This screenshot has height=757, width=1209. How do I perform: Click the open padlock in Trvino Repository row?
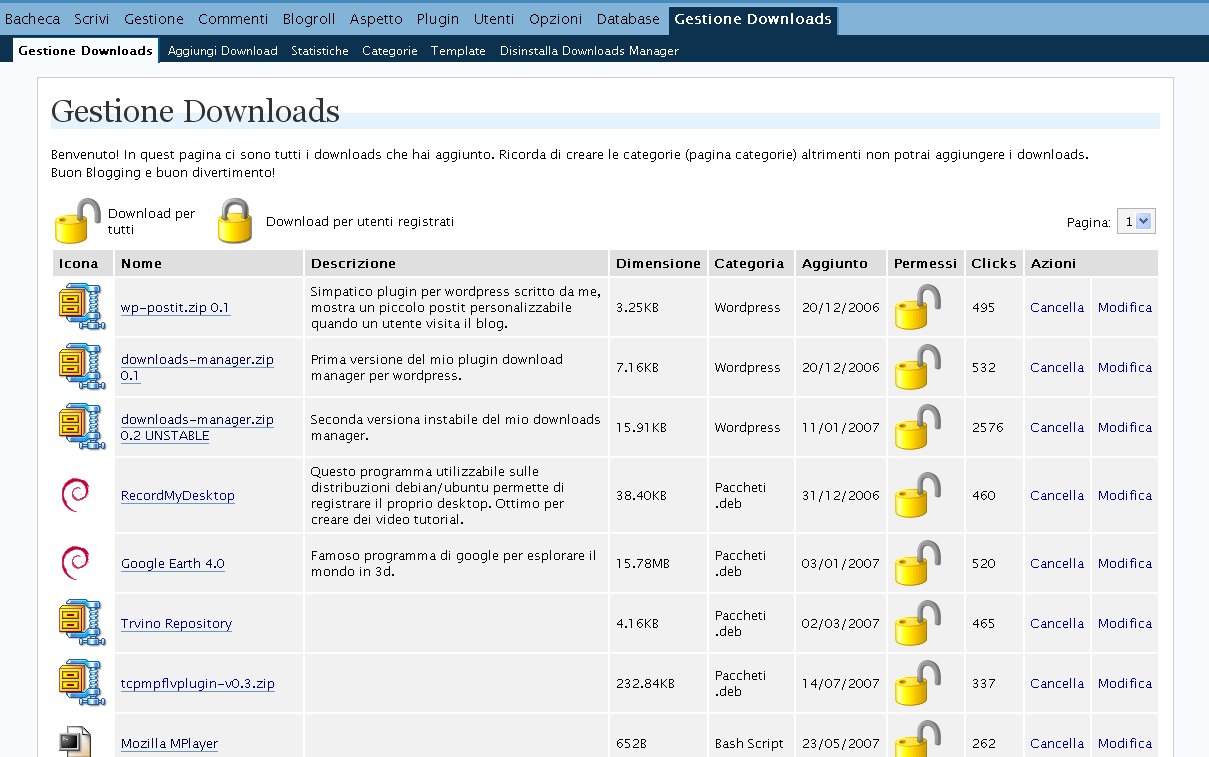coord(918,623)
